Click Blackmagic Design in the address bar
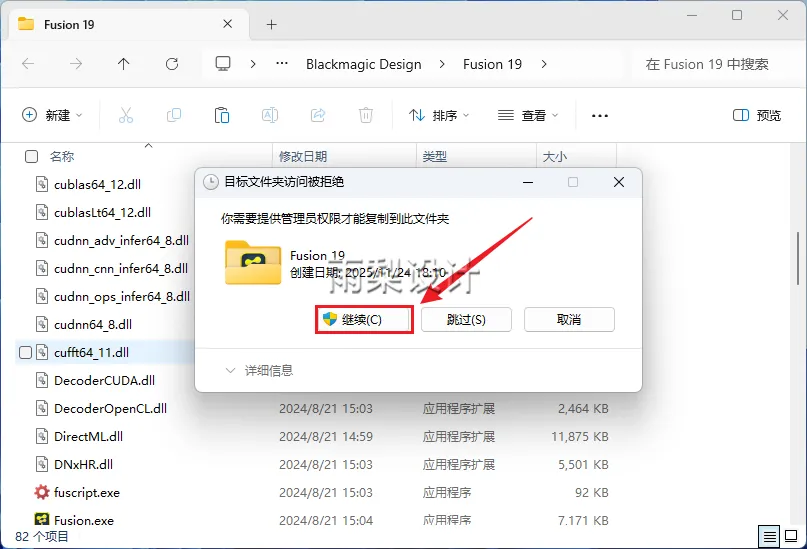Viewport: 807px width, 549px height. coord(363,64)
